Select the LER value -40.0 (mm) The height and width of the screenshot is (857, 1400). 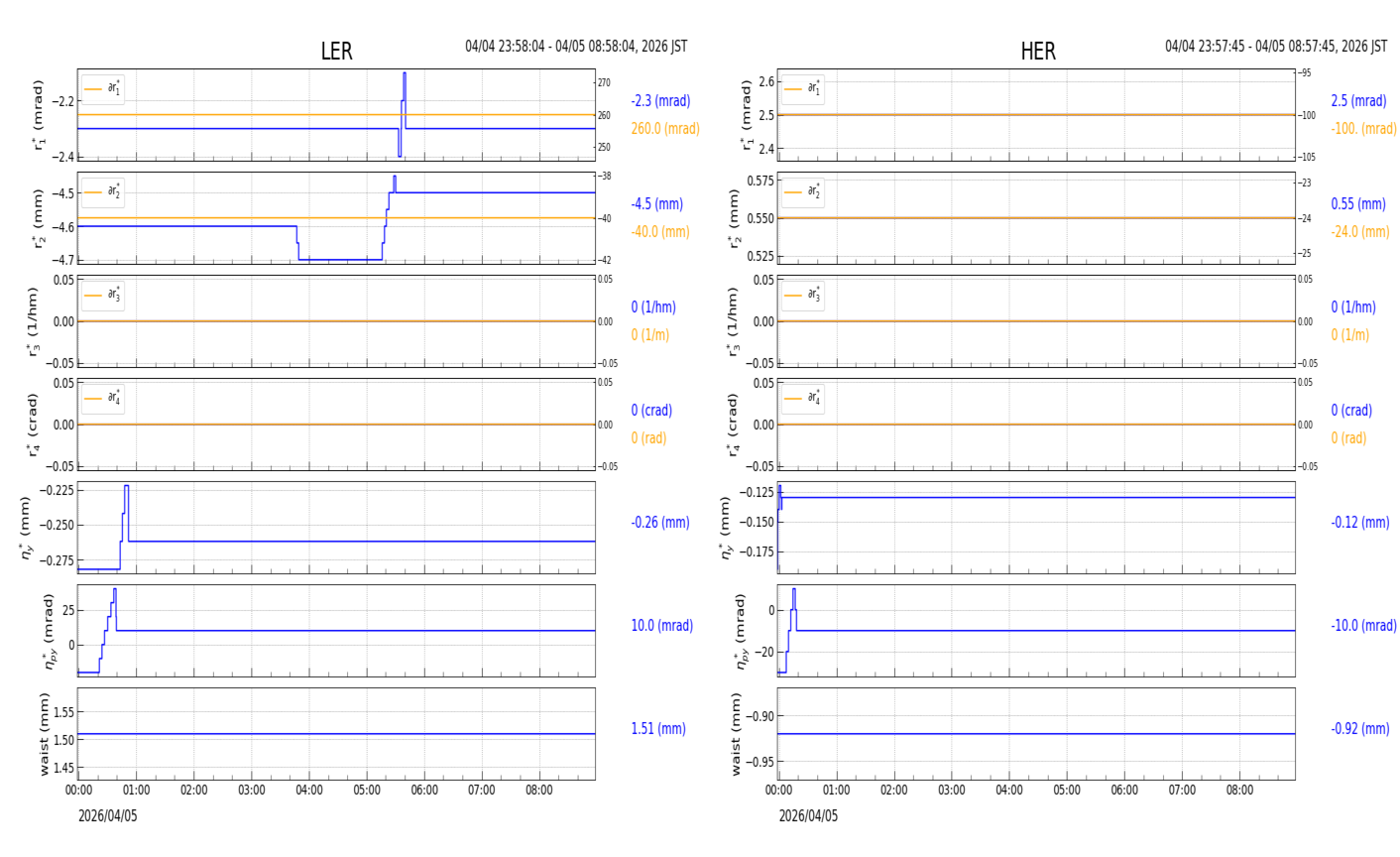(x=660, y=232)
